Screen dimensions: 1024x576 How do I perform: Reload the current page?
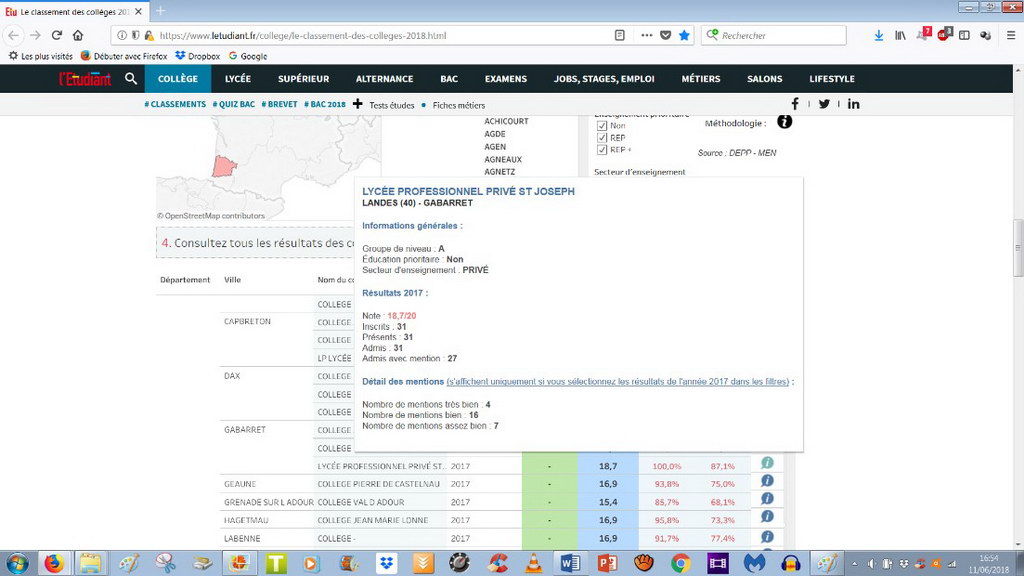[57, 35]
